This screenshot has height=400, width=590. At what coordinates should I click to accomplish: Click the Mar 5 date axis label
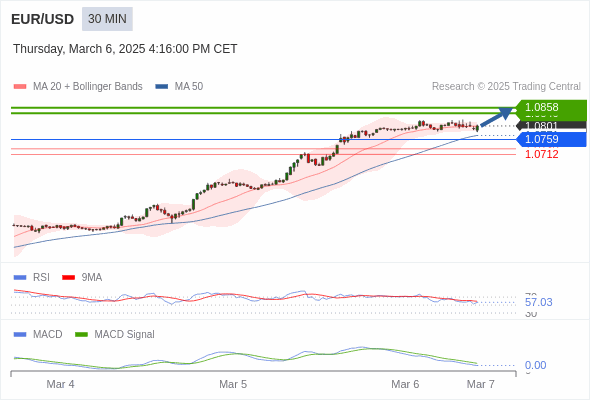[233, 384]
